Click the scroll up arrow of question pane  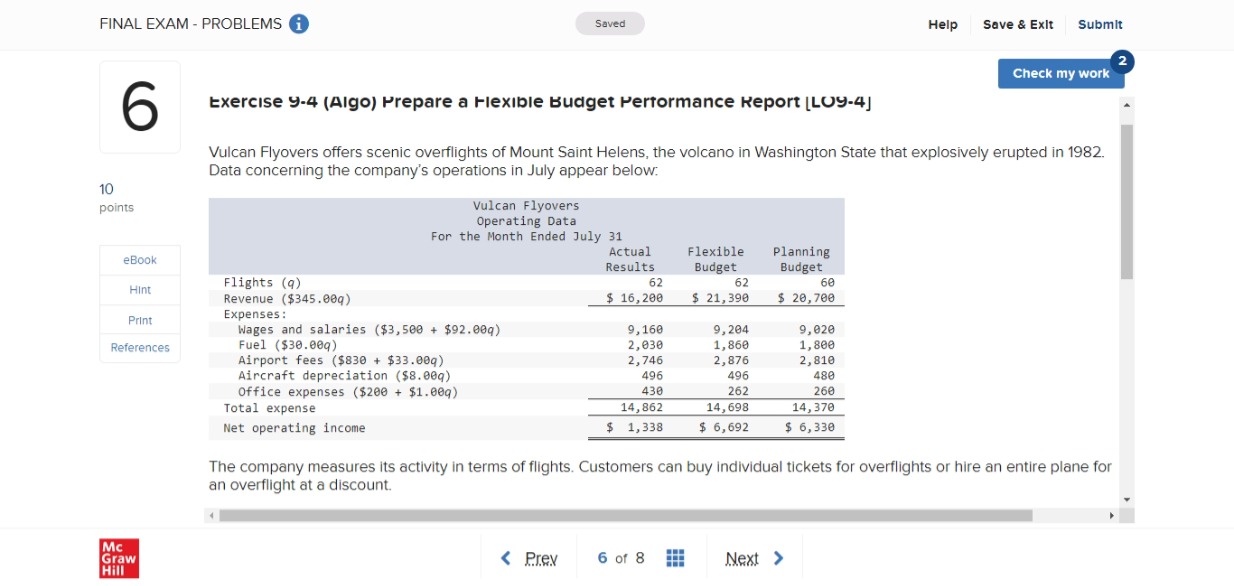coord(1129,104)
